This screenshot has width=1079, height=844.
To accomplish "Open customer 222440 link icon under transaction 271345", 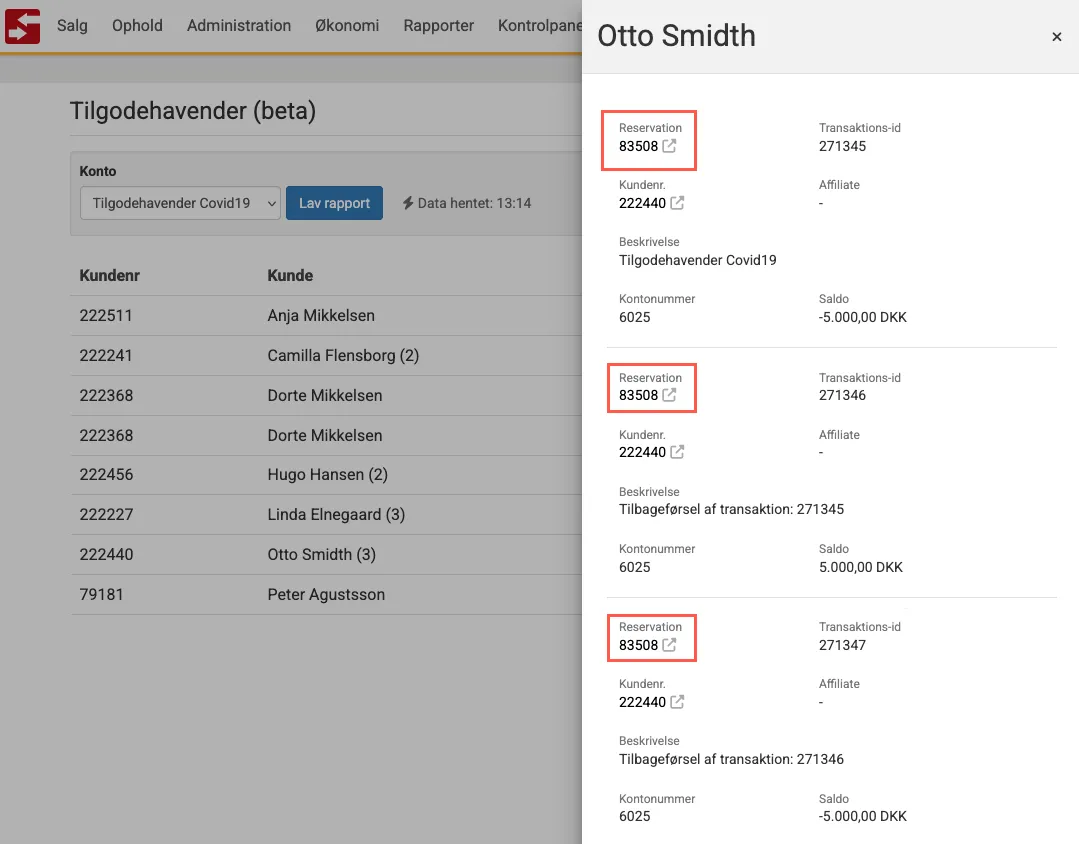I will (x=677, y=203).
